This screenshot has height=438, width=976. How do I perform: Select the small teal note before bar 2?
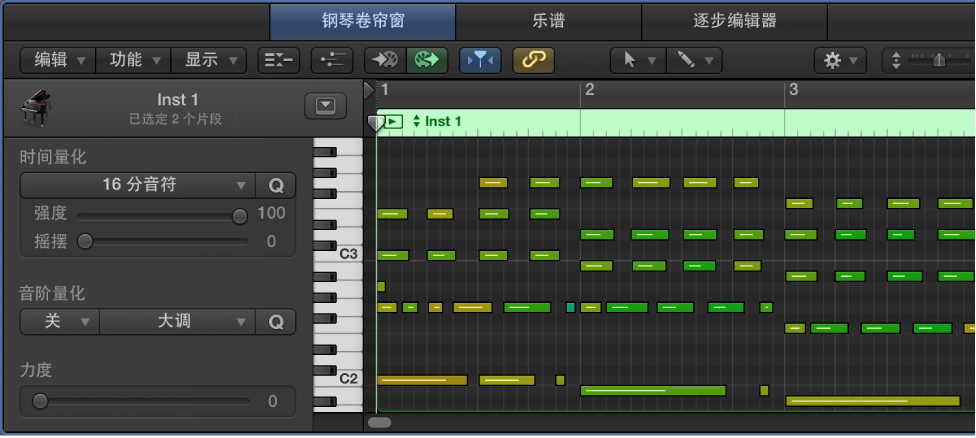coord(571,307)
